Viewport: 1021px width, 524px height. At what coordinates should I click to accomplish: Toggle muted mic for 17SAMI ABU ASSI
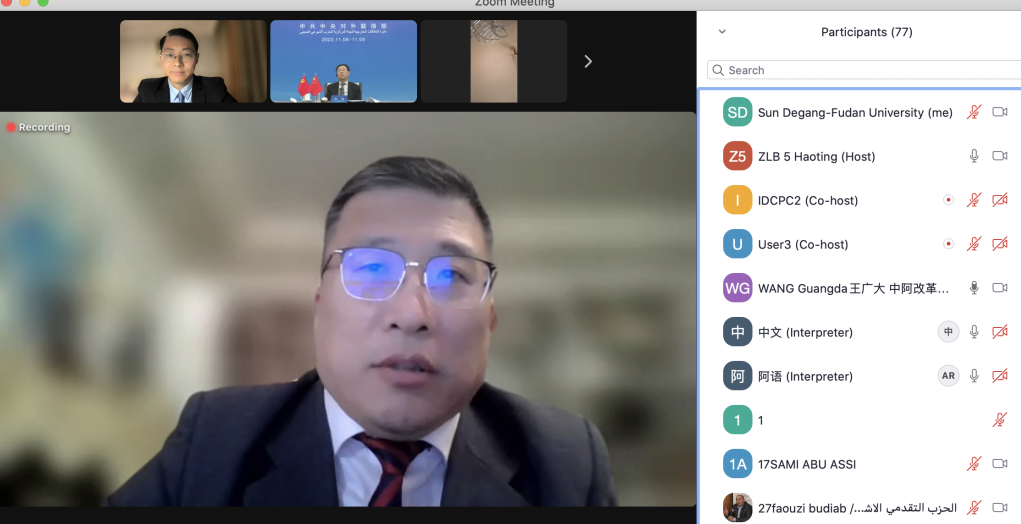973,464
